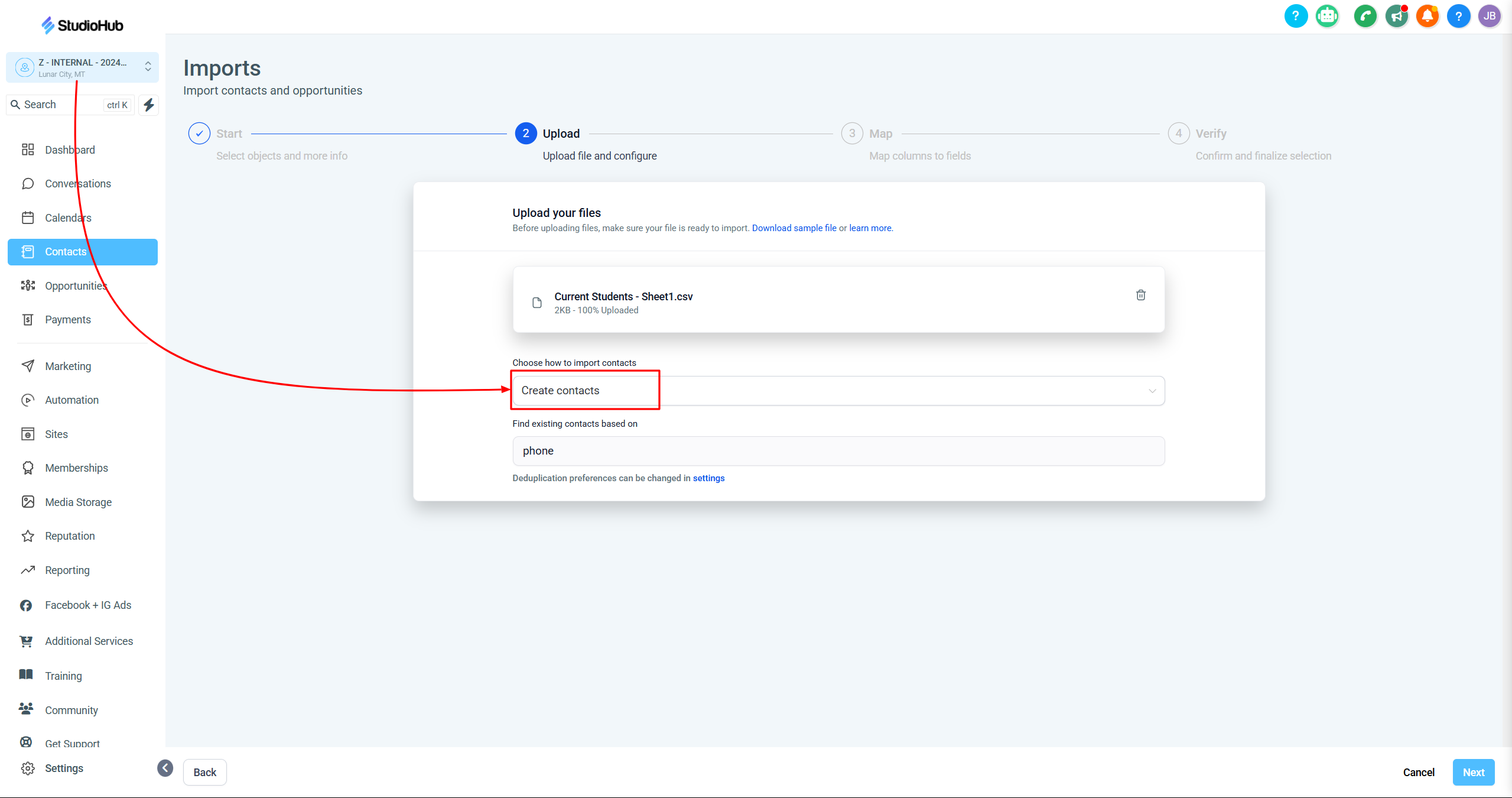Delete the uploaded Current Students CSV file
This screenshot has width=1512, height=798.
tap(1140, 295)
